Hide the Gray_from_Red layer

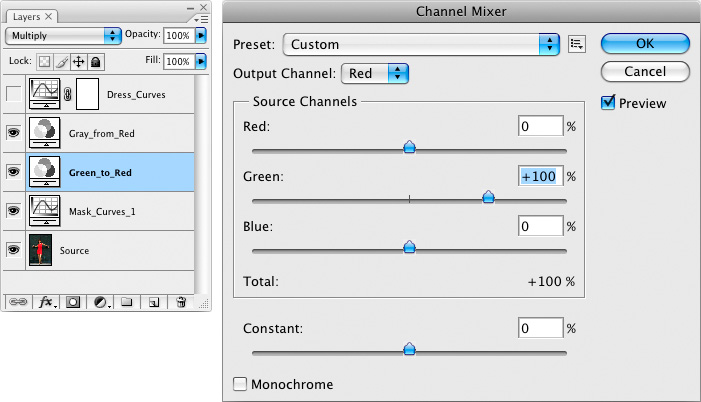13,133
